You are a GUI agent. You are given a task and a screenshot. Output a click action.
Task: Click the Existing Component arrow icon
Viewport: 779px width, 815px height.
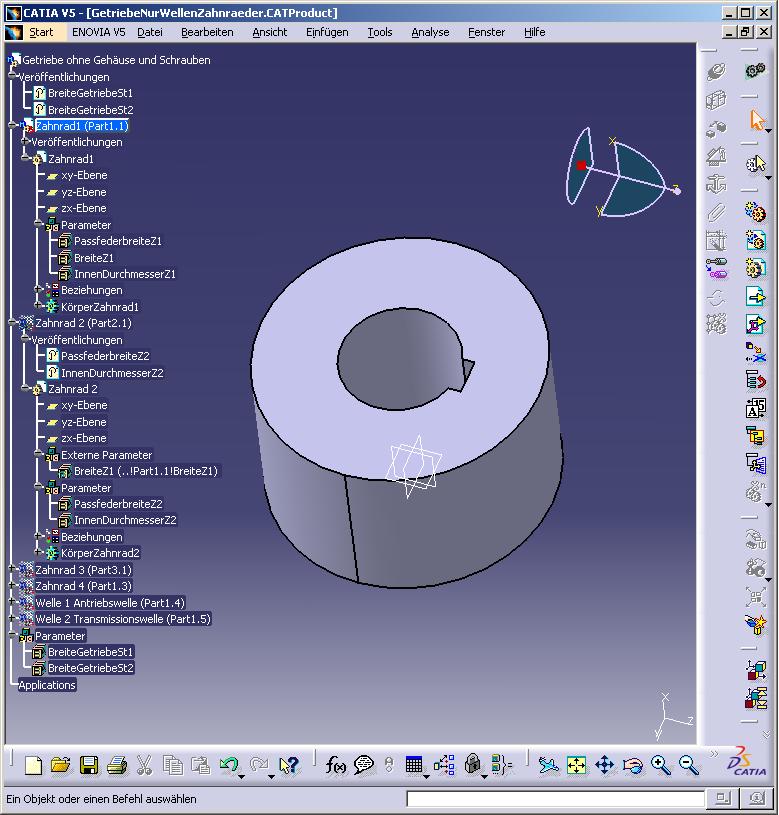756,296
